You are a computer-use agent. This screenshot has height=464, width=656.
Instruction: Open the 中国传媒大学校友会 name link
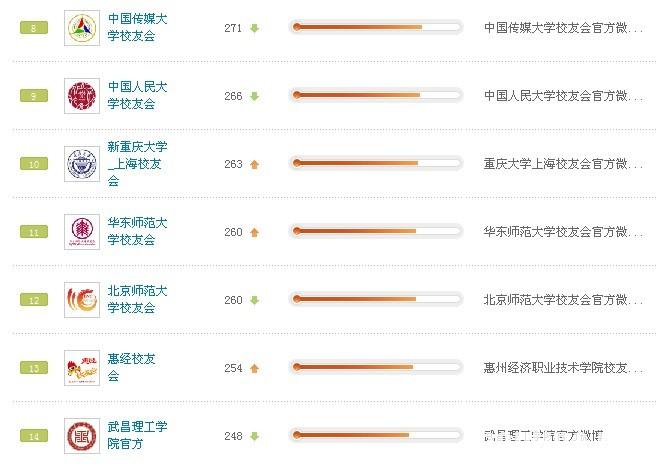[137, 27]
